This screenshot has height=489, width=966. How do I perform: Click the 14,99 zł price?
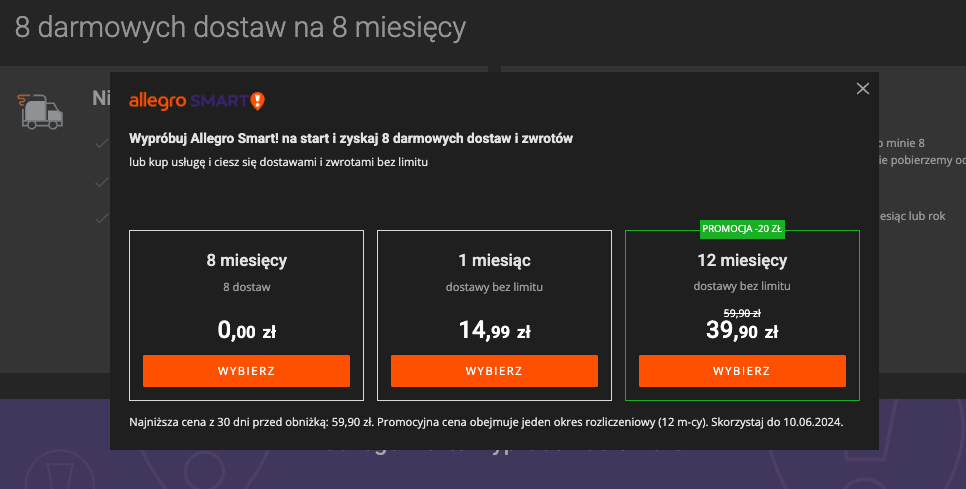click(x=494, y=330)
